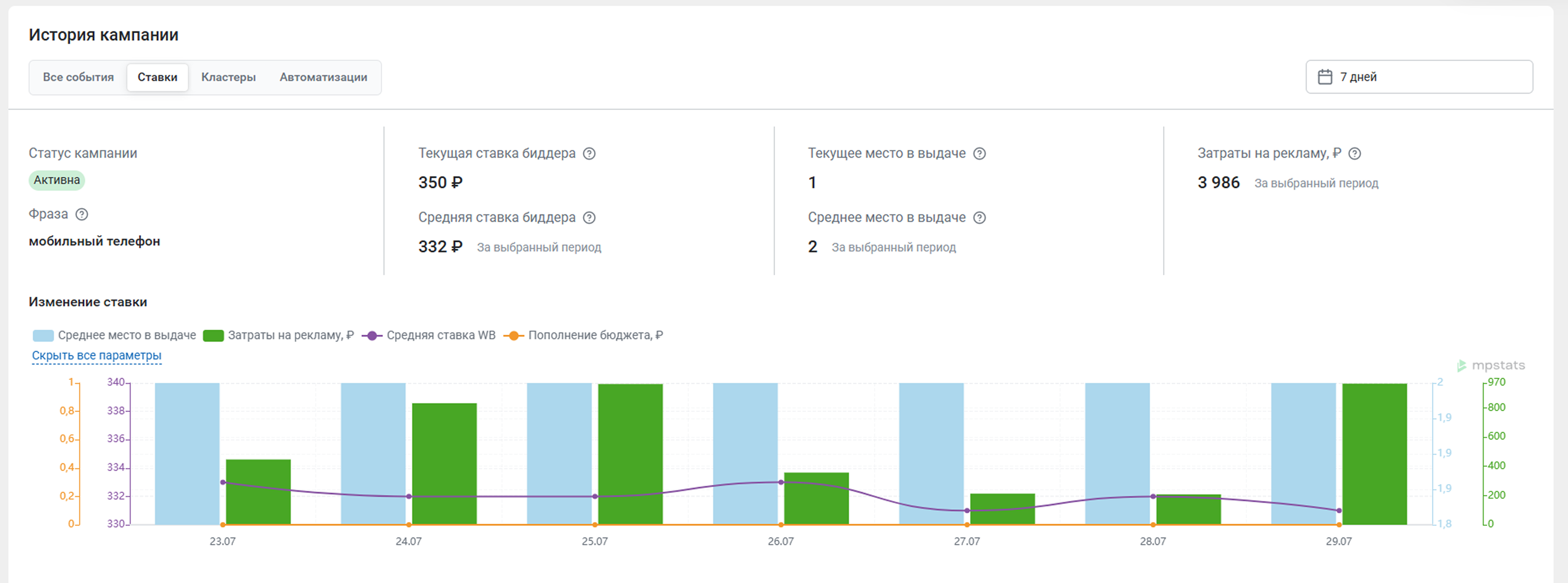Show tooltip for Средняя ставка биддера
The width and height of the screenshot is (1568, 583).
coord(589,218)
